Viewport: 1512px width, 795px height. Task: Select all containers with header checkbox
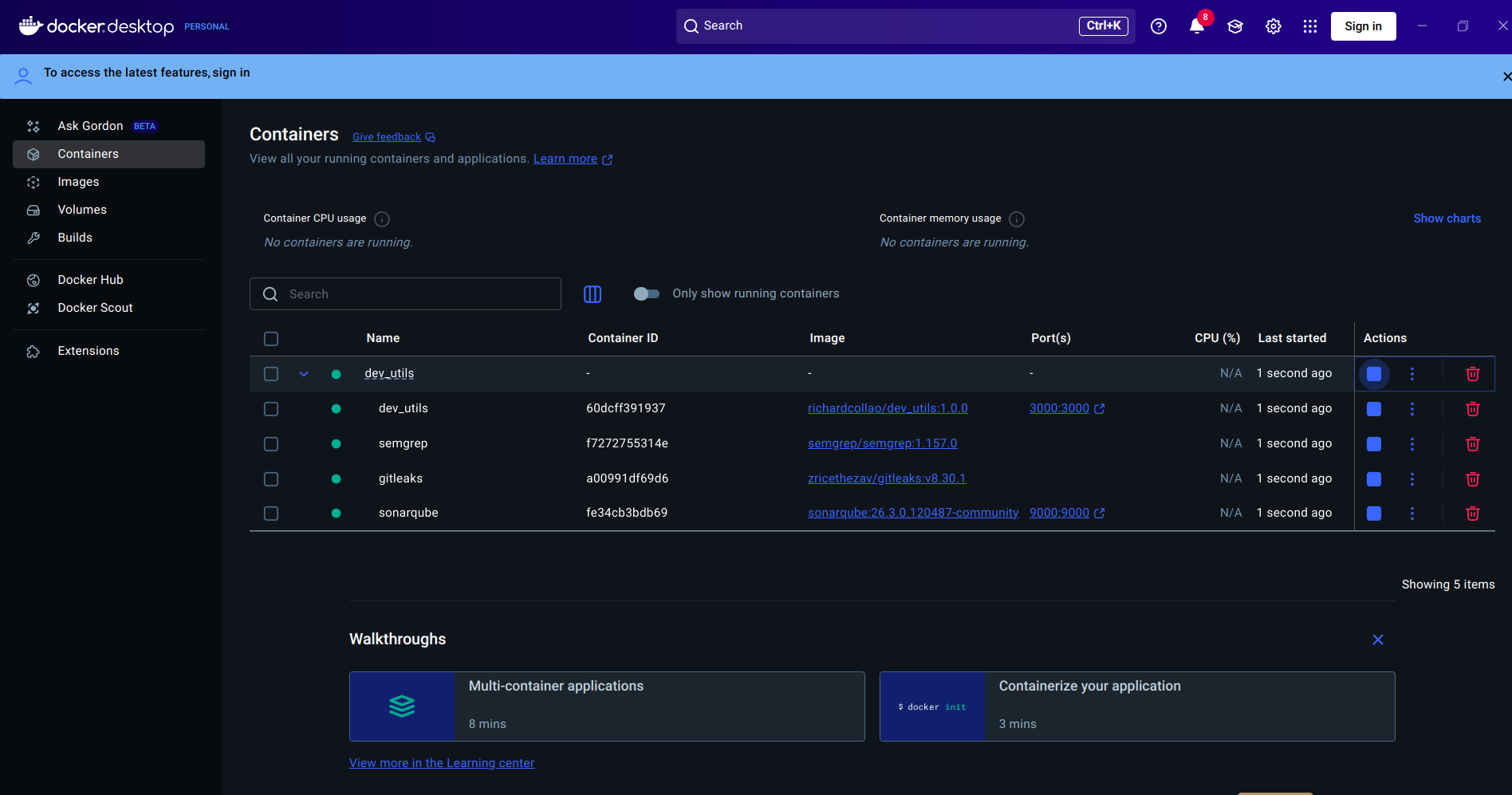tap(271, 339)
